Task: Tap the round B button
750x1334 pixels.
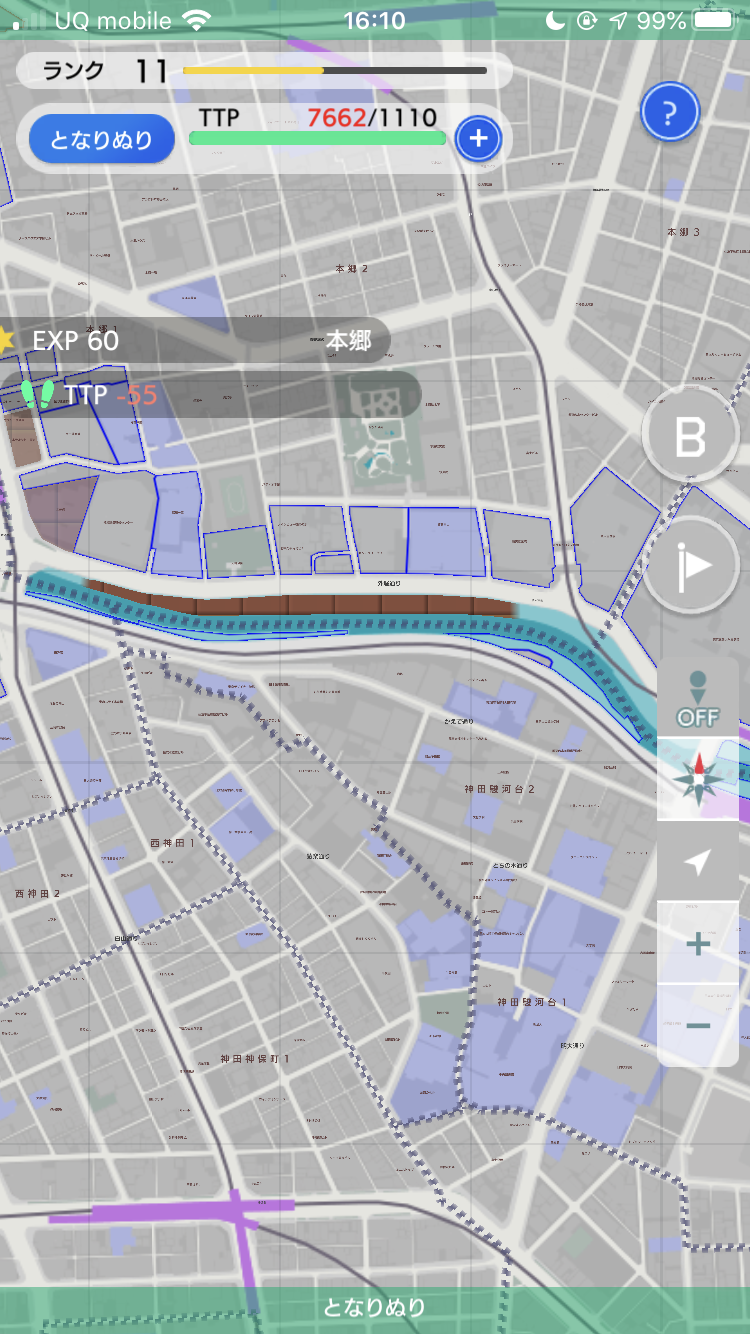Action: pyautogui.click(x=690, y=437)
